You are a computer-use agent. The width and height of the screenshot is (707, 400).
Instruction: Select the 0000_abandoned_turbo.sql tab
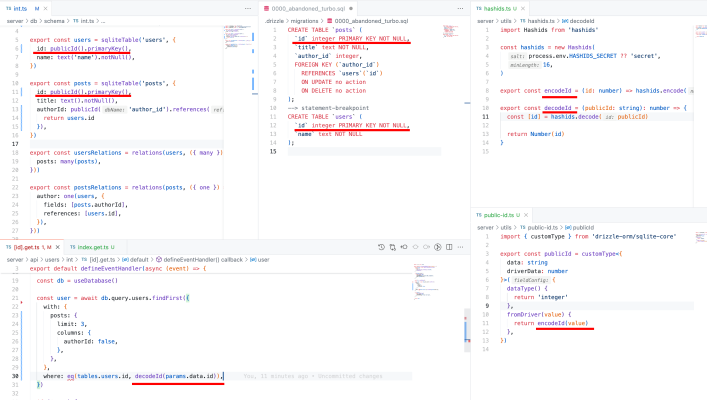(x=309, y=9)
